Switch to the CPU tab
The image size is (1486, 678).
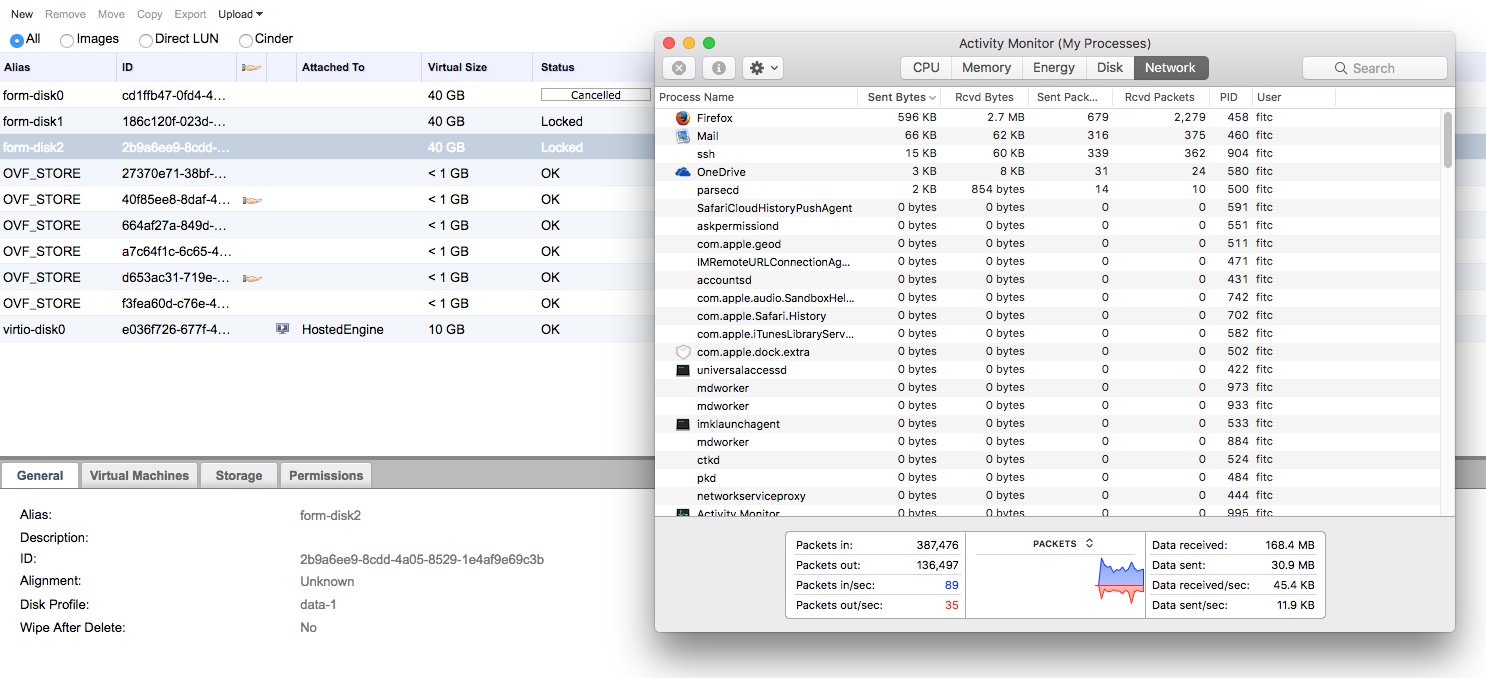point(926,68)
